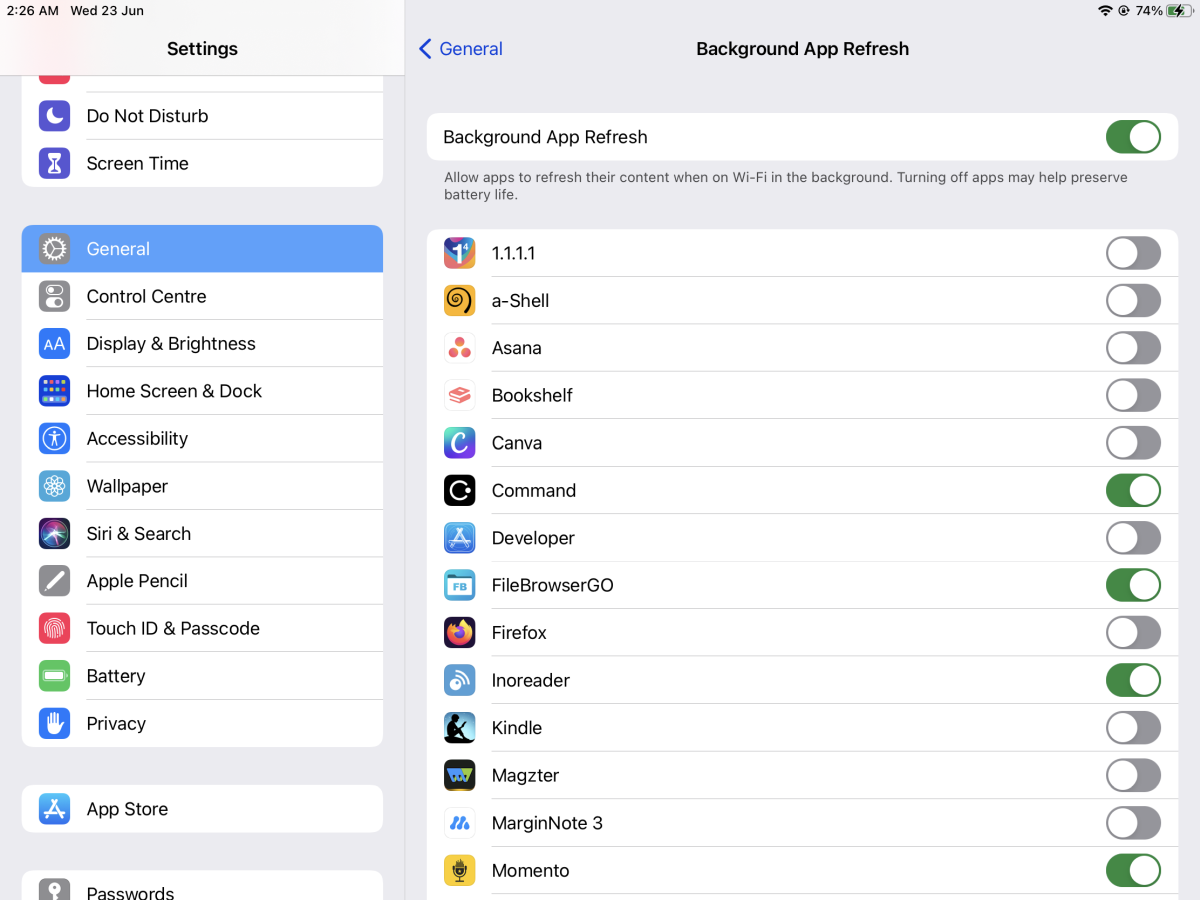
Task: Tap the Bookshelf app icon
Action: (x=460, y=395)
